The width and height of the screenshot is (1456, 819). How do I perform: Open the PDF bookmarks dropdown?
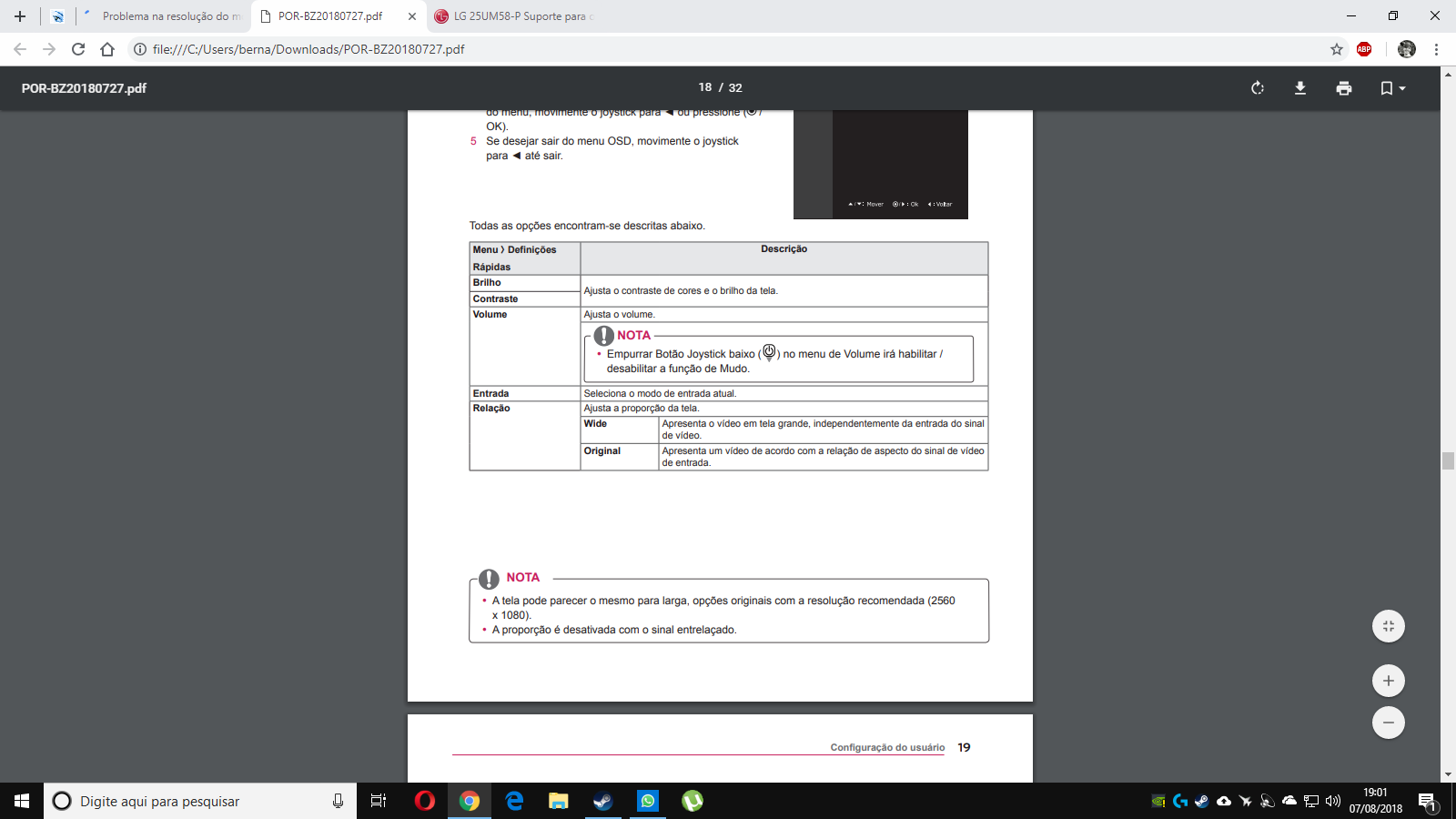[1392, 88]
